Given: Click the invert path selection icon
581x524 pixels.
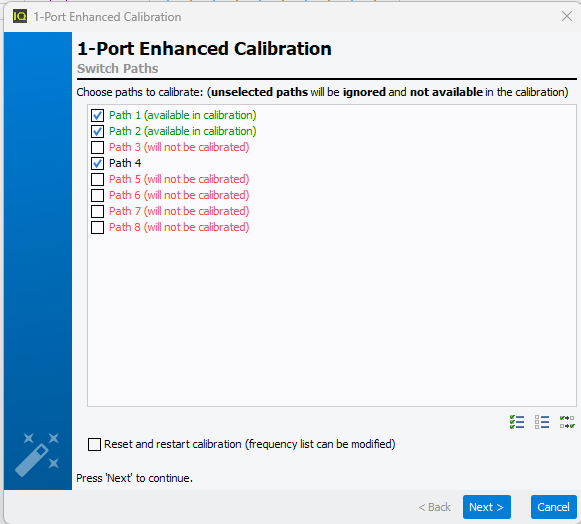Looking at the screenshot, I should click(x=567, y=422).
